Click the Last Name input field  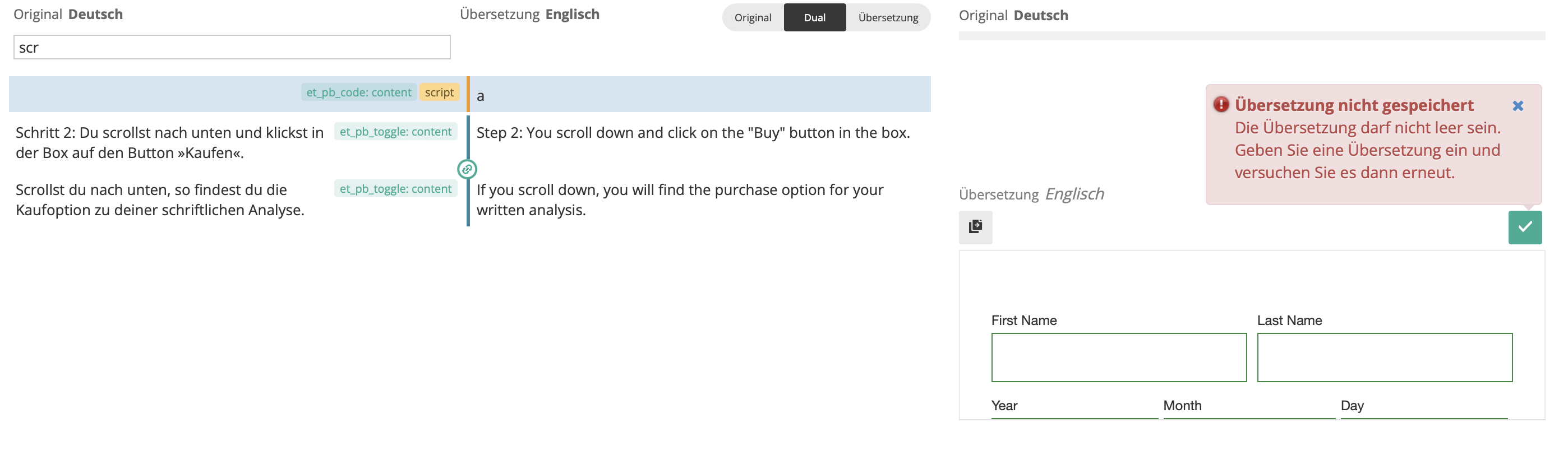pyautogui.click(x=1385, y=358)
